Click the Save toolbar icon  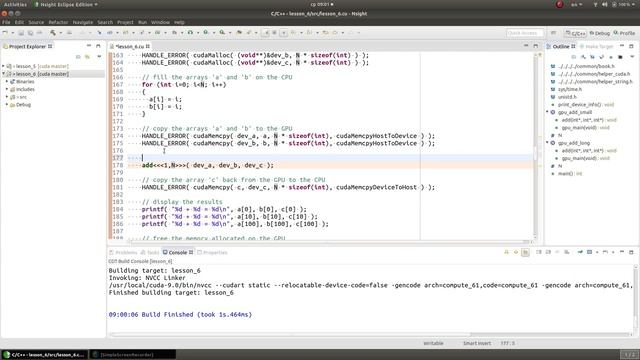coord(21,33)
